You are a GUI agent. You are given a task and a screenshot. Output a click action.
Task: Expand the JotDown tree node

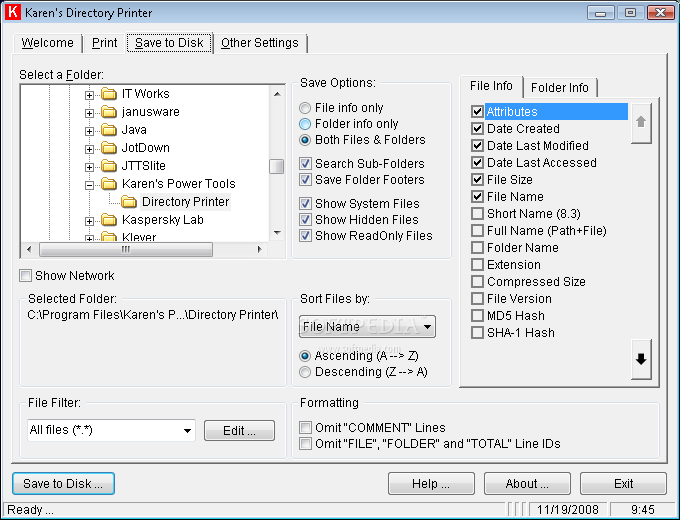89,149
